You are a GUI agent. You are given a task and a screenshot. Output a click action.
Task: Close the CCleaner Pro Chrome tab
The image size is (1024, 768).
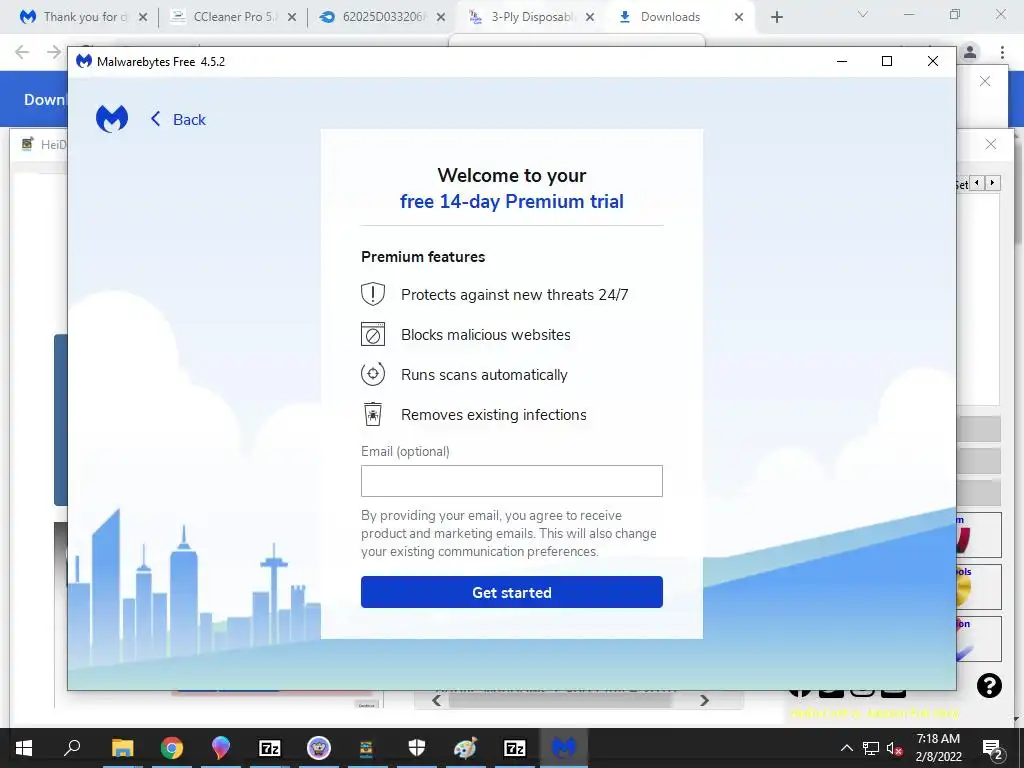[292, 17]
